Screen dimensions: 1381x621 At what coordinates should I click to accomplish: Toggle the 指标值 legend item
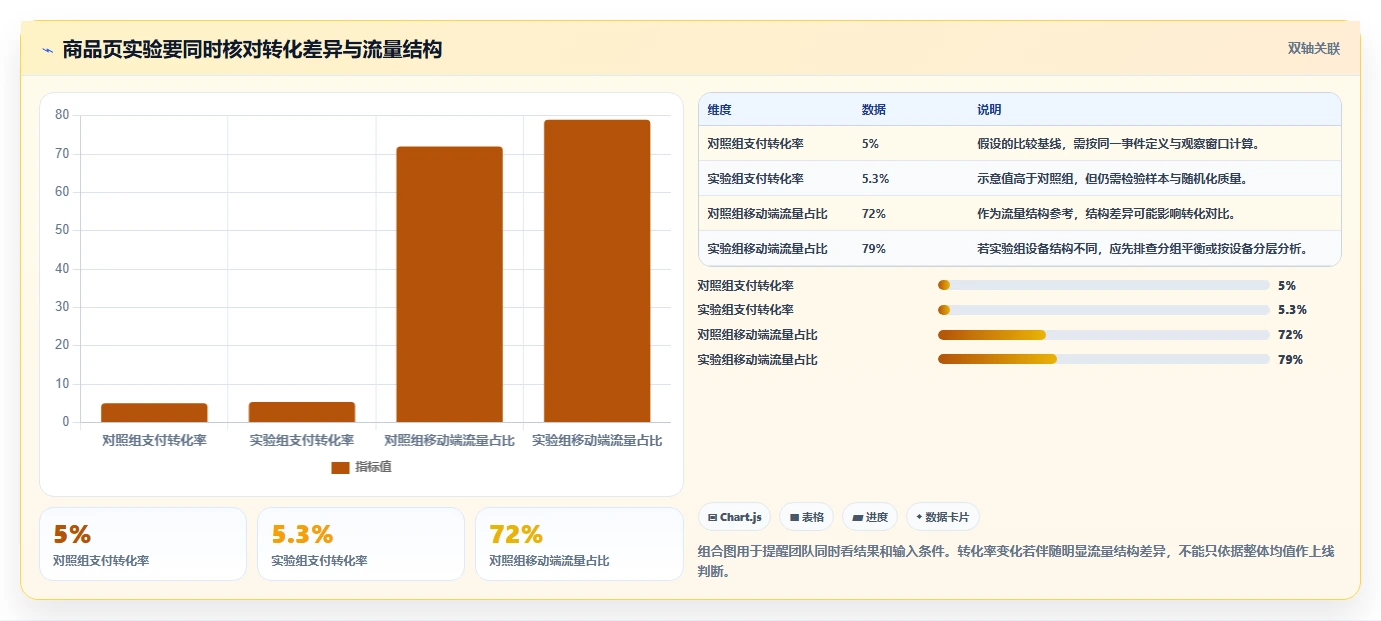[x=361, y=467]
